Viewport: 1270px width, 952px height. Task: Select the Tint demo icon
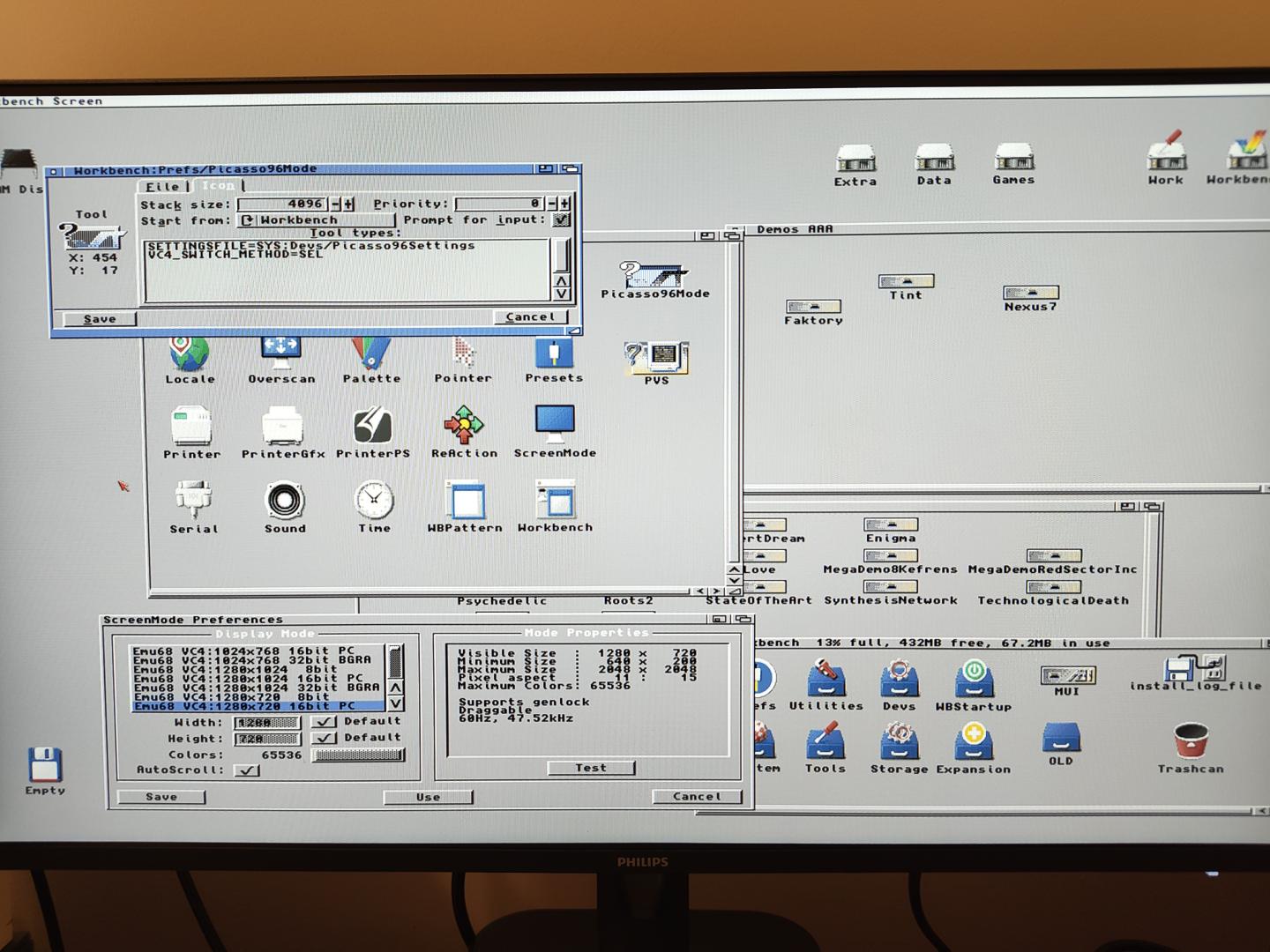[x=906, y=281]
